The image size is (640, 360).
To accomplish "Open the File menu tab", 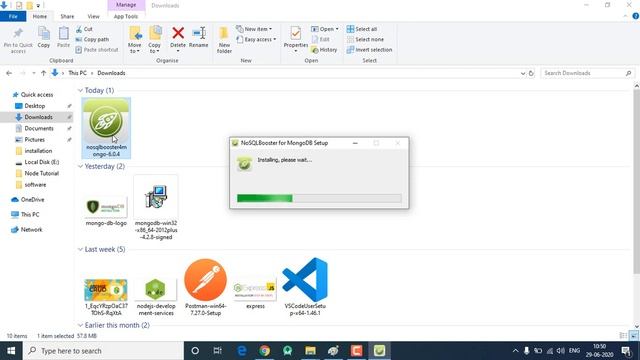I will click(x=13, y=16).
